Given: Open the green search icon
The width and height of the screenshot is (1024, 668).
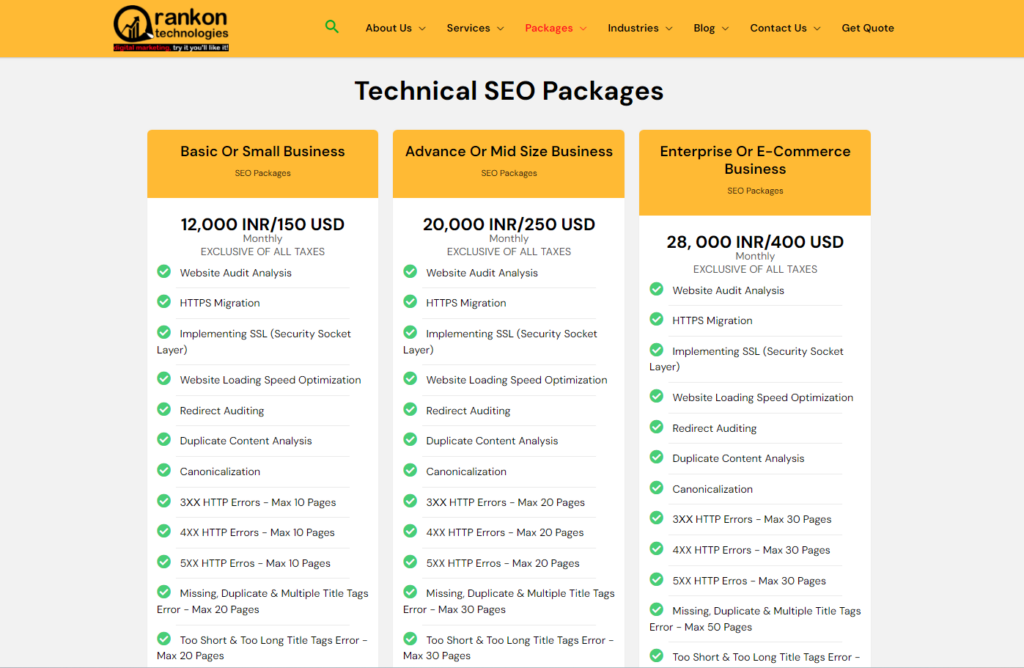Looking at the screenshot, I should pyautogui.click(x=332, y=27).
